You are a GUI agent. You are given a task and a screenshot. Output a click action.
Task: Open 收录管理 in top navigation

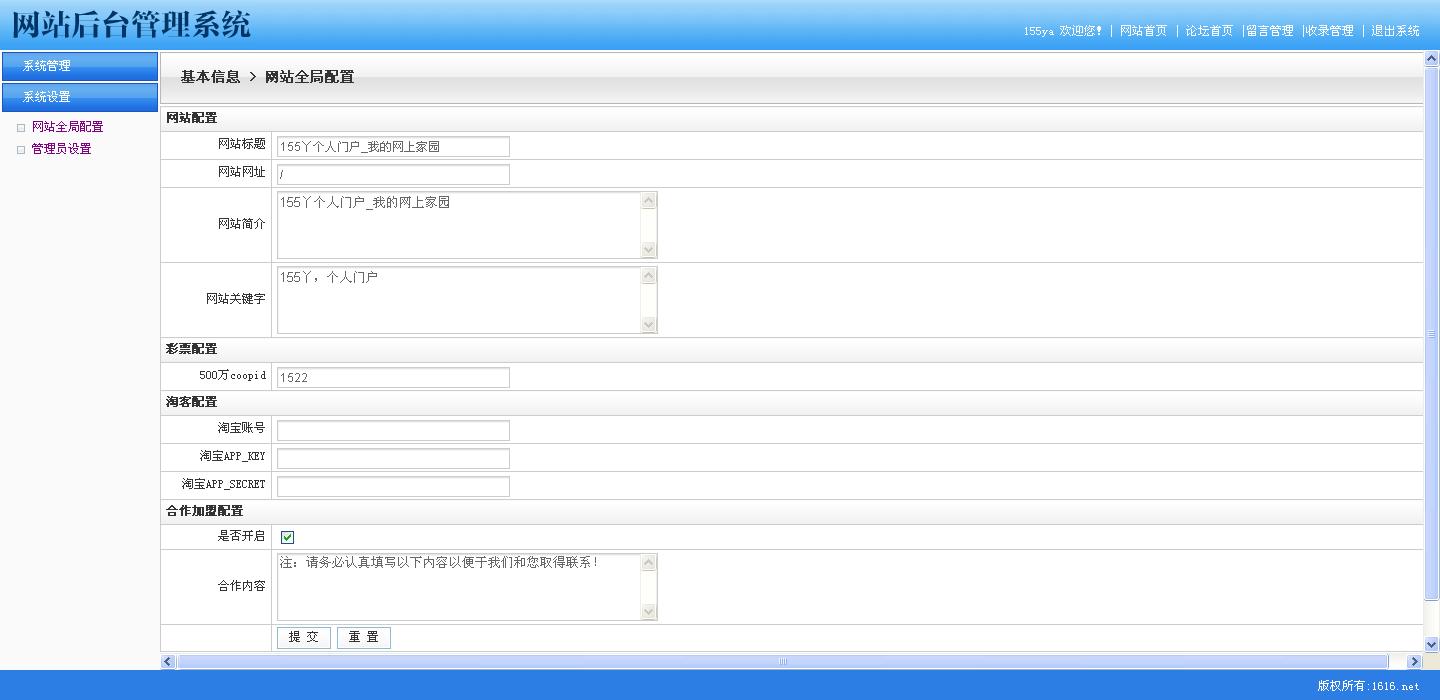tap(1330, 31)
